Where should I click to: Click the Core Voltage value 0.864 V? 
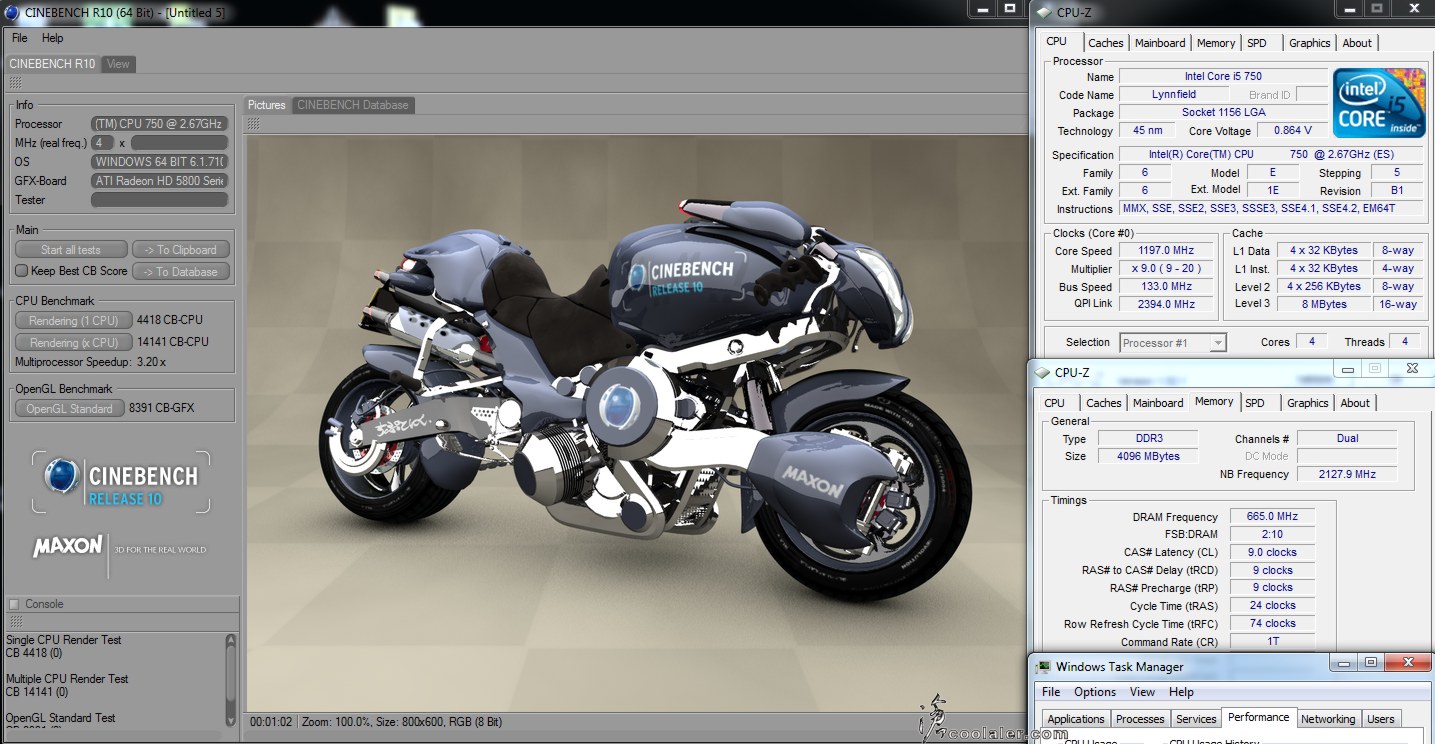pyautogui.click(x=1293, y=131)
